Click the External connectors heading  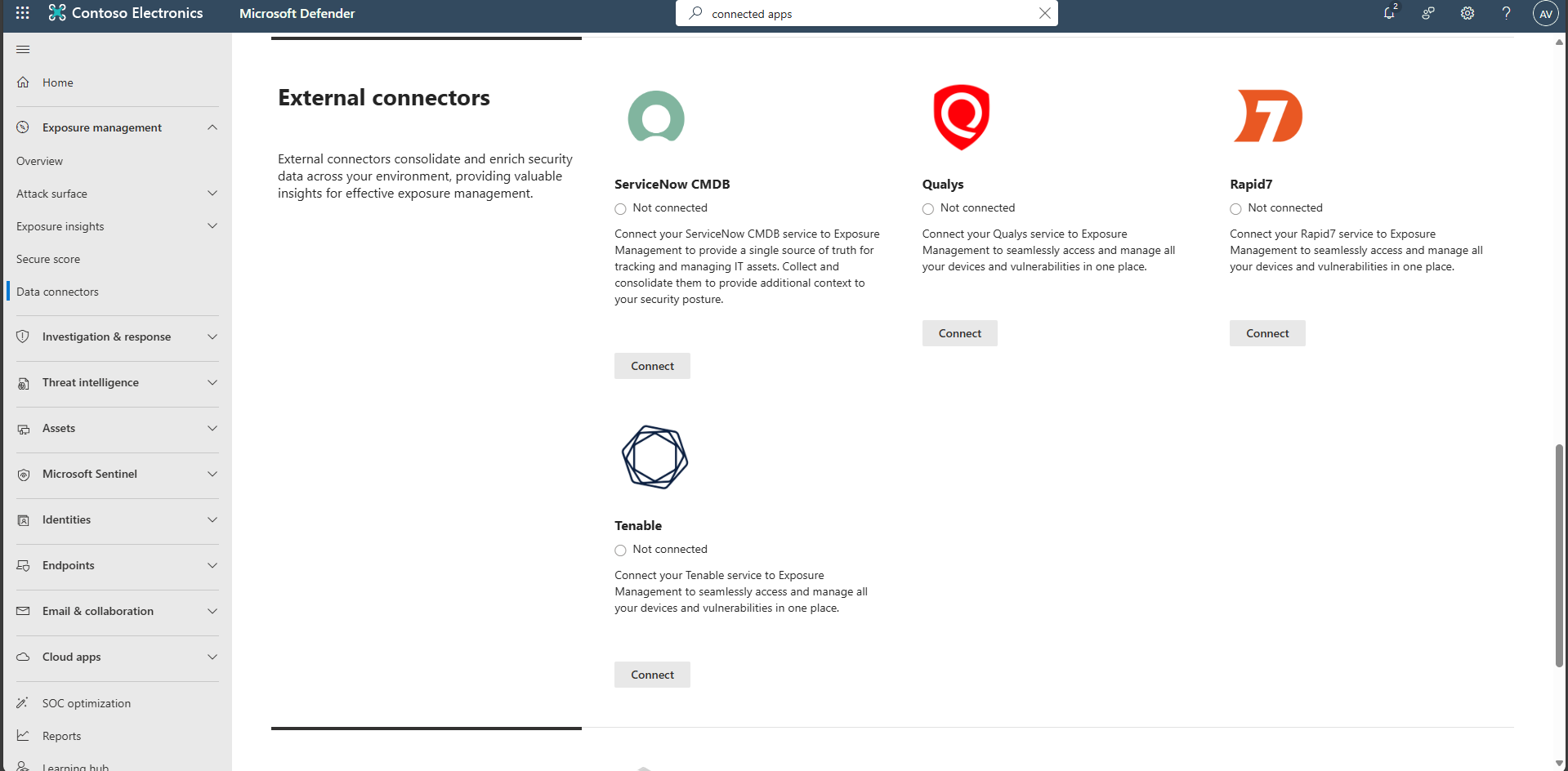(384, 98)
